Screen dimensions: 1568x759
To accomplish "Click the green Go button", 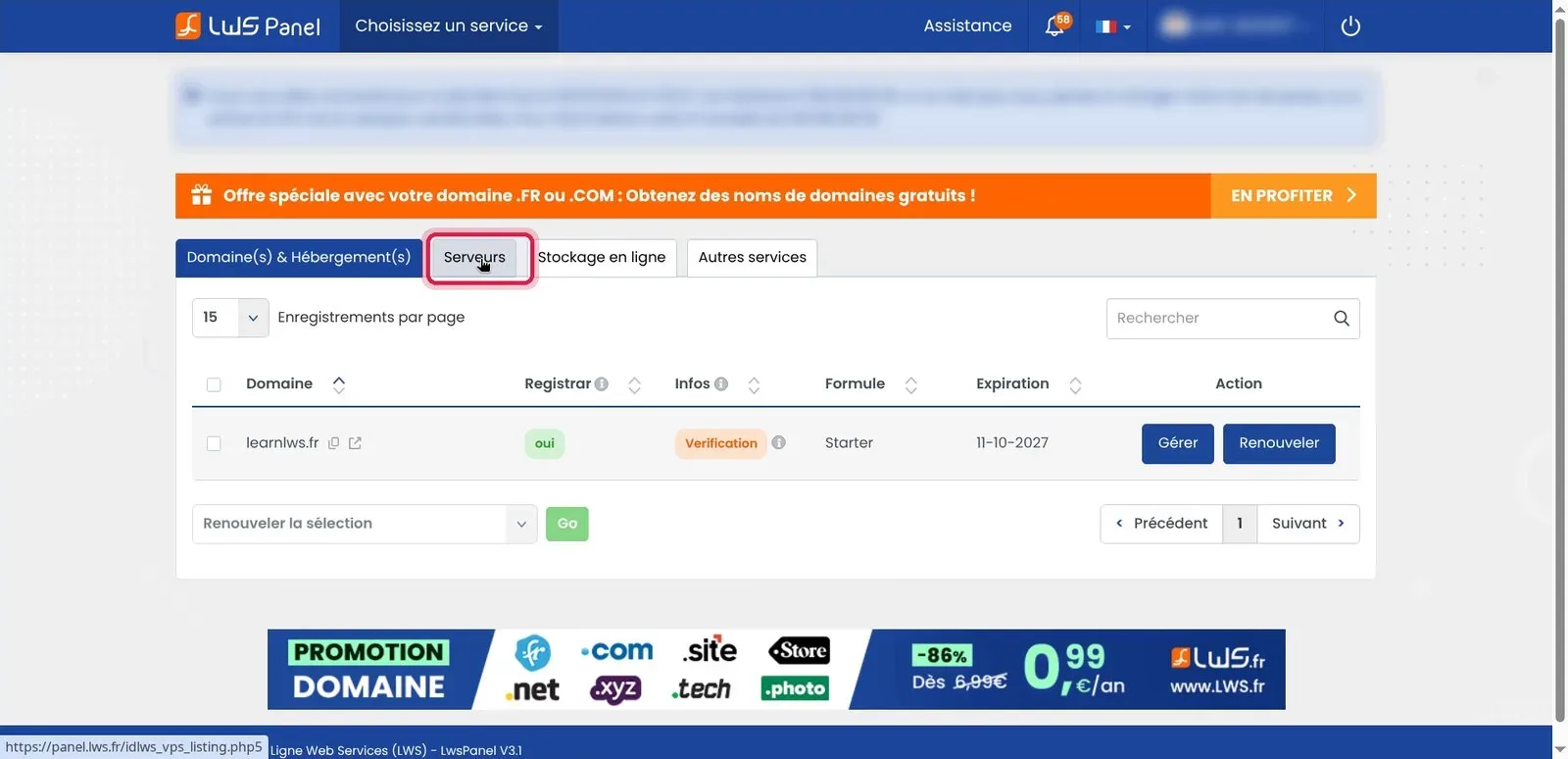I will 567,524.
